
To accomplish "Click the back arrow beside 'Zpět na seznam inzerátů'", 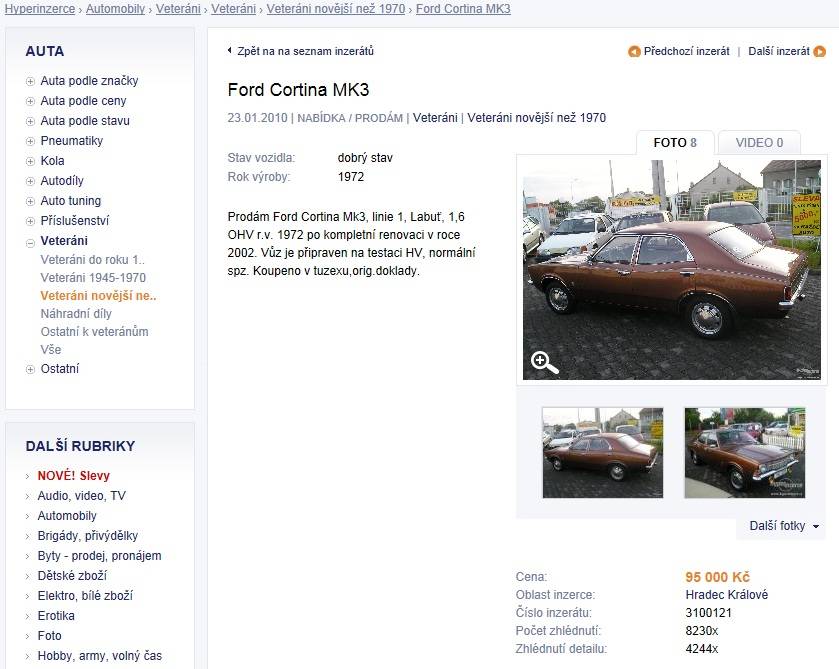I will coord(230,50).
